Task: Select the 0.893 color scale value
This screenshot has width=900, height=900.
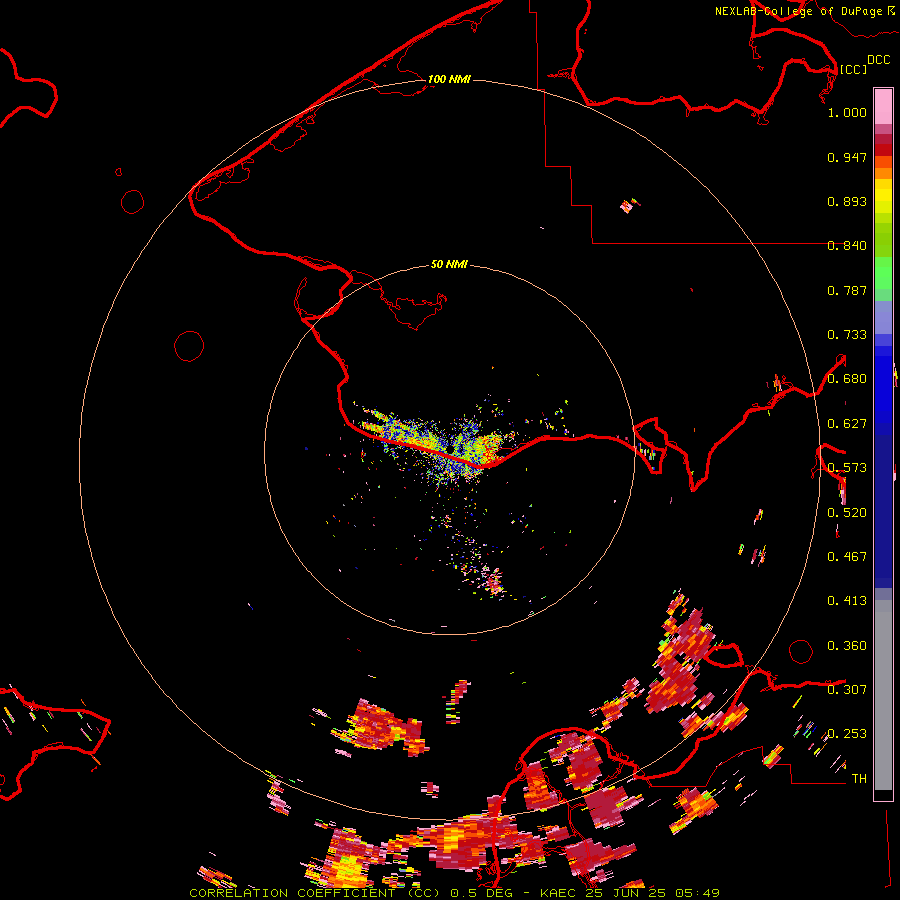Action: [847, 201]
